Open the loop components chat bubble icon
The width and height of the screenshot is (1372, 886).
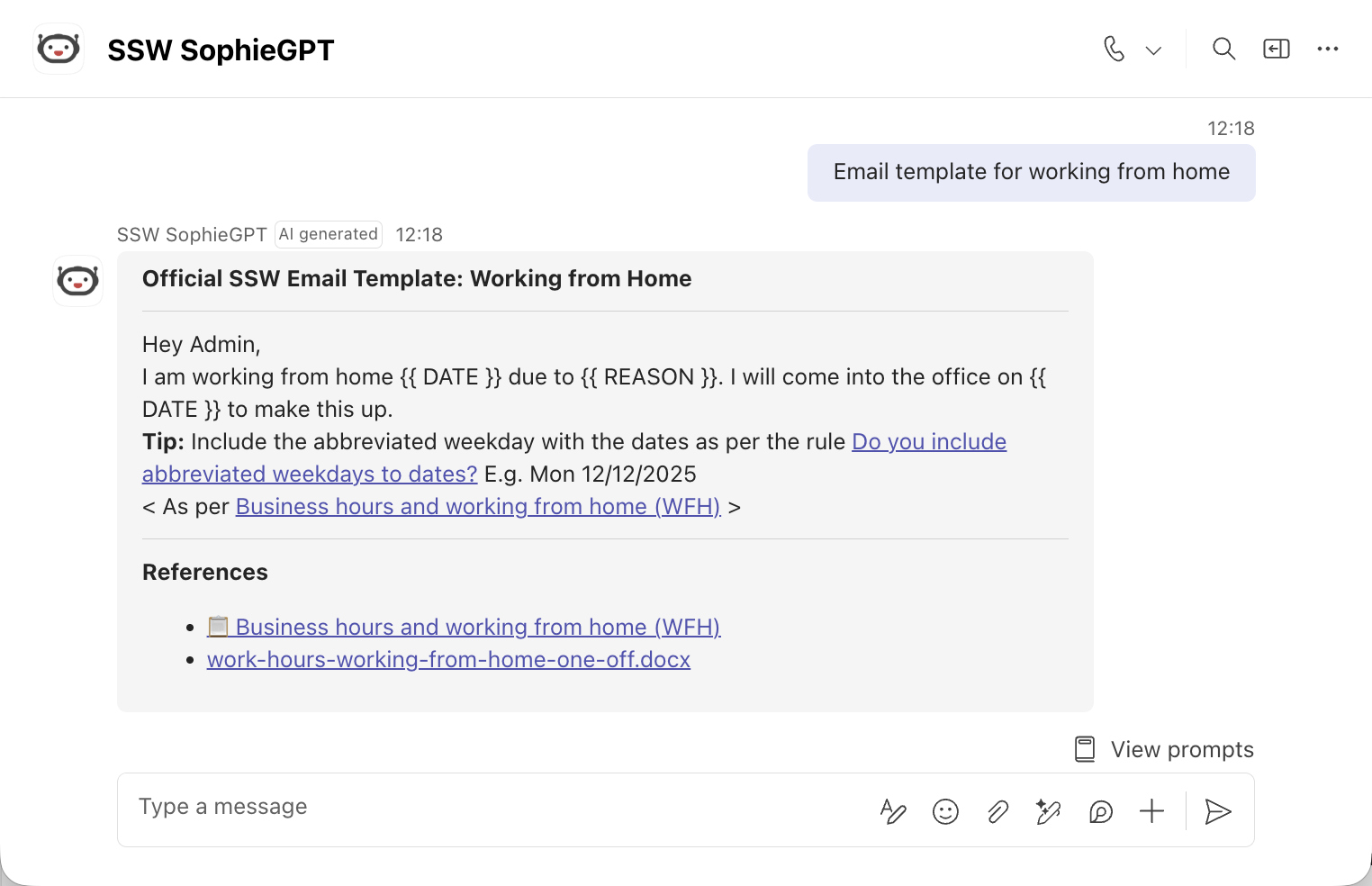[1101, 811]
